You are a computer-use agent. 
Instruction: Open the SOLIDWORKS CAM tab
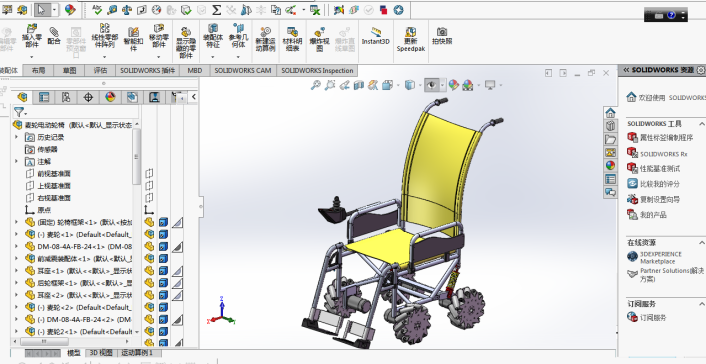click(x=243, y=70)
